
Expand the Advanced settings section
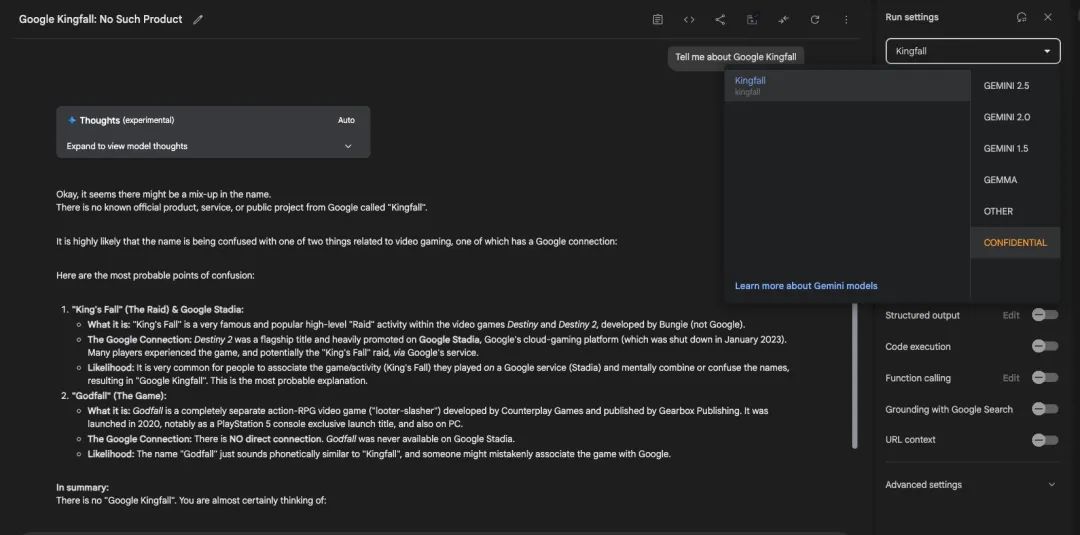(970, 485)
